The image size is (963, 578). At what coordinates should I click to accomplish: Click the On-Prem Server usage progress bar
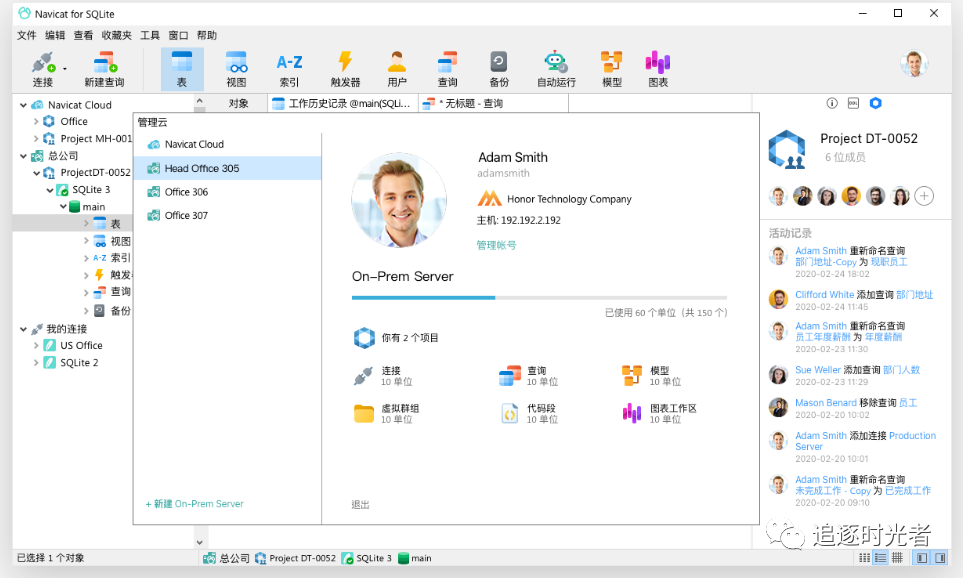[x=539, y=298]
